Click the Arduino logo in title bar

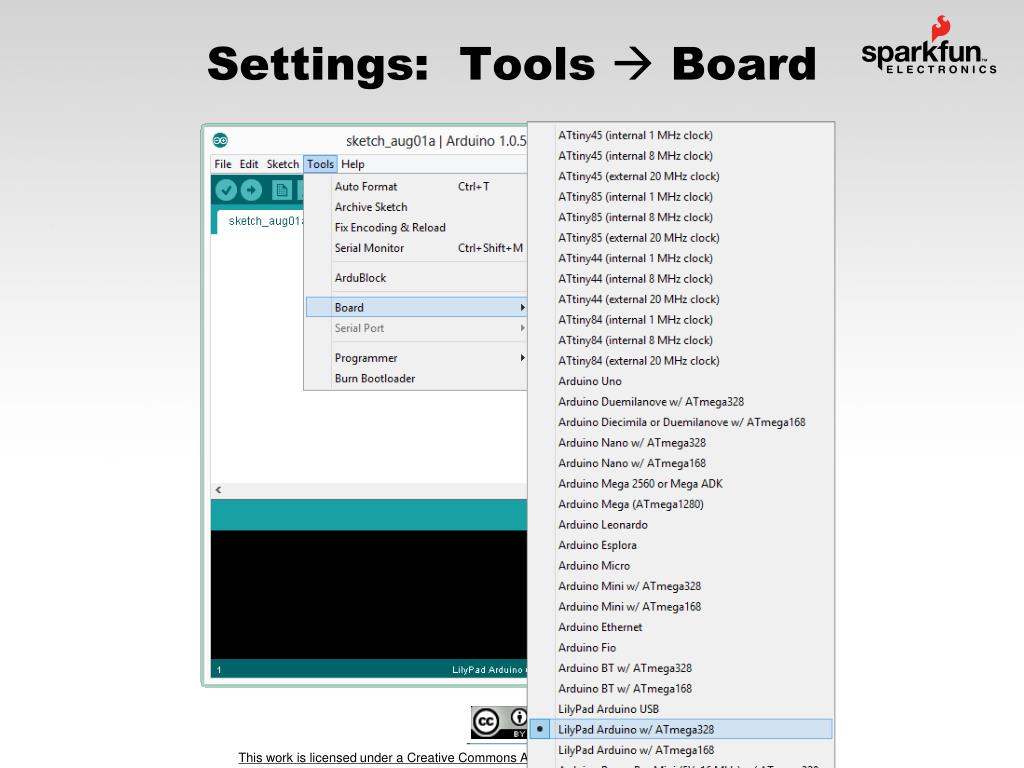tap(220, 140)
